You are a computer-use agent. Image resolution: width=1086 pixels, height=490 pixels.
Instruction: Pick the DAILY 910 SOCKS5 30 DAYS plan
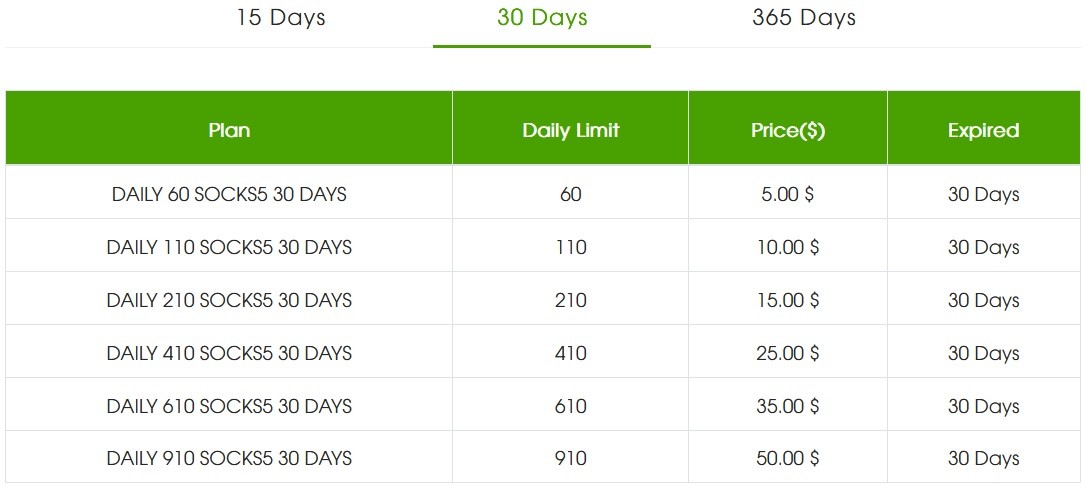click(229, 459)
